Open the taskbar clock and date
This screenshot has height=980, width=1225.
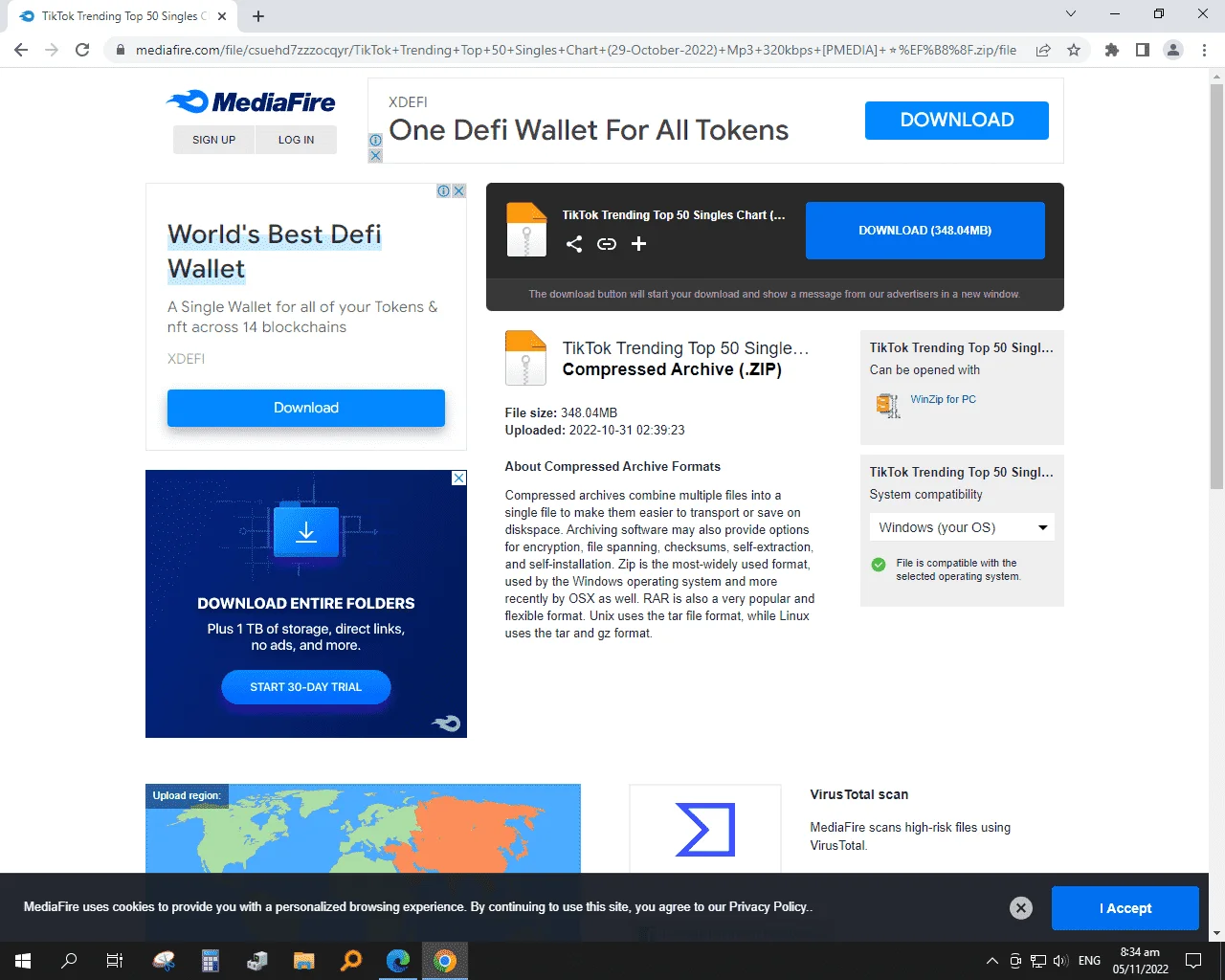[1140, 961]
